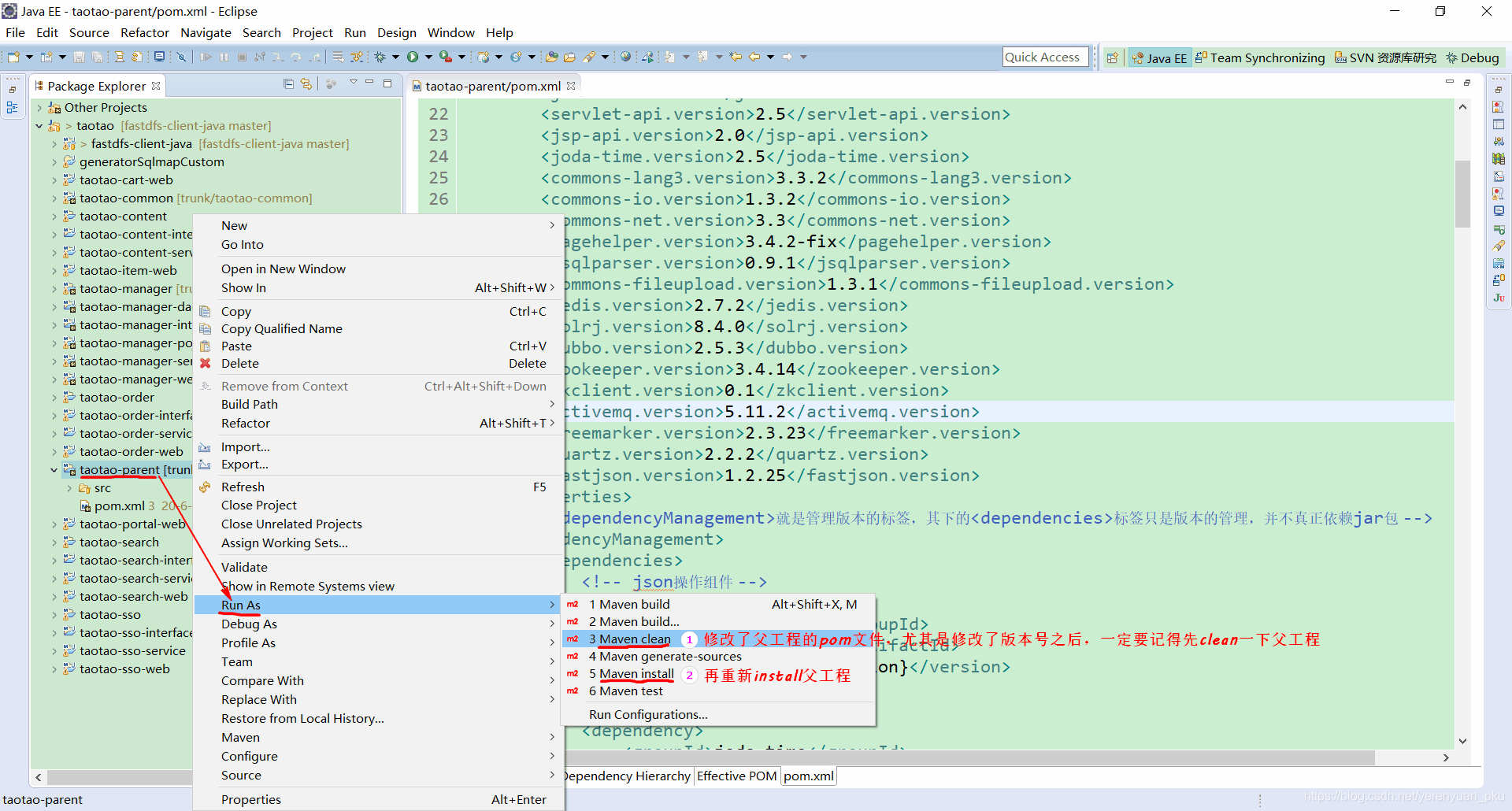The image size is (1512, 811).
Task: Click the Last Edit Location icon
Action: [x=736, y=57]
